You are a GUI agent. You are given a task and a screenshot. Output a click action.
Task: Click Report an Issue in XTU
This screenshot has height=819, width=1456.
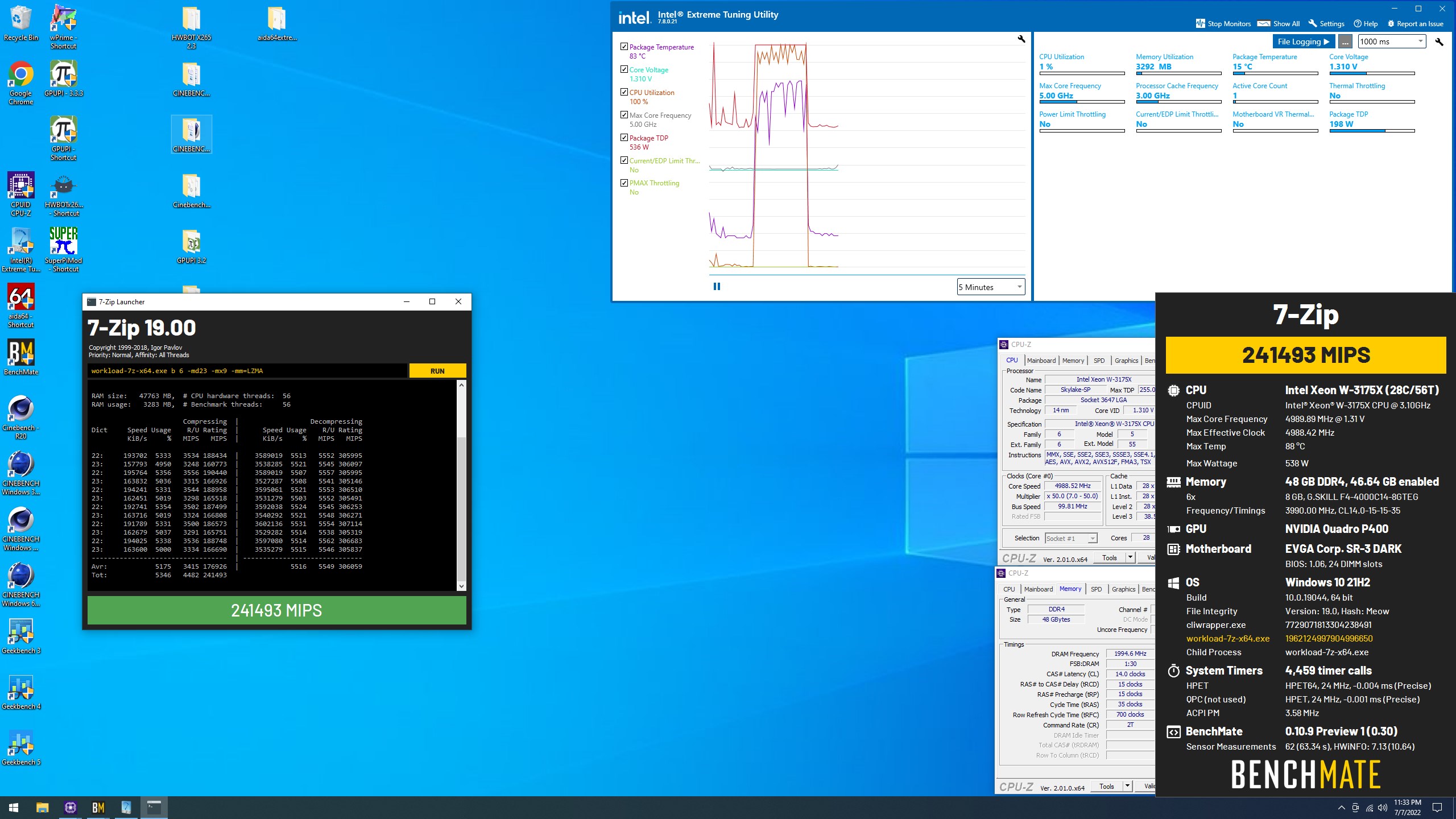(1416, 24)
